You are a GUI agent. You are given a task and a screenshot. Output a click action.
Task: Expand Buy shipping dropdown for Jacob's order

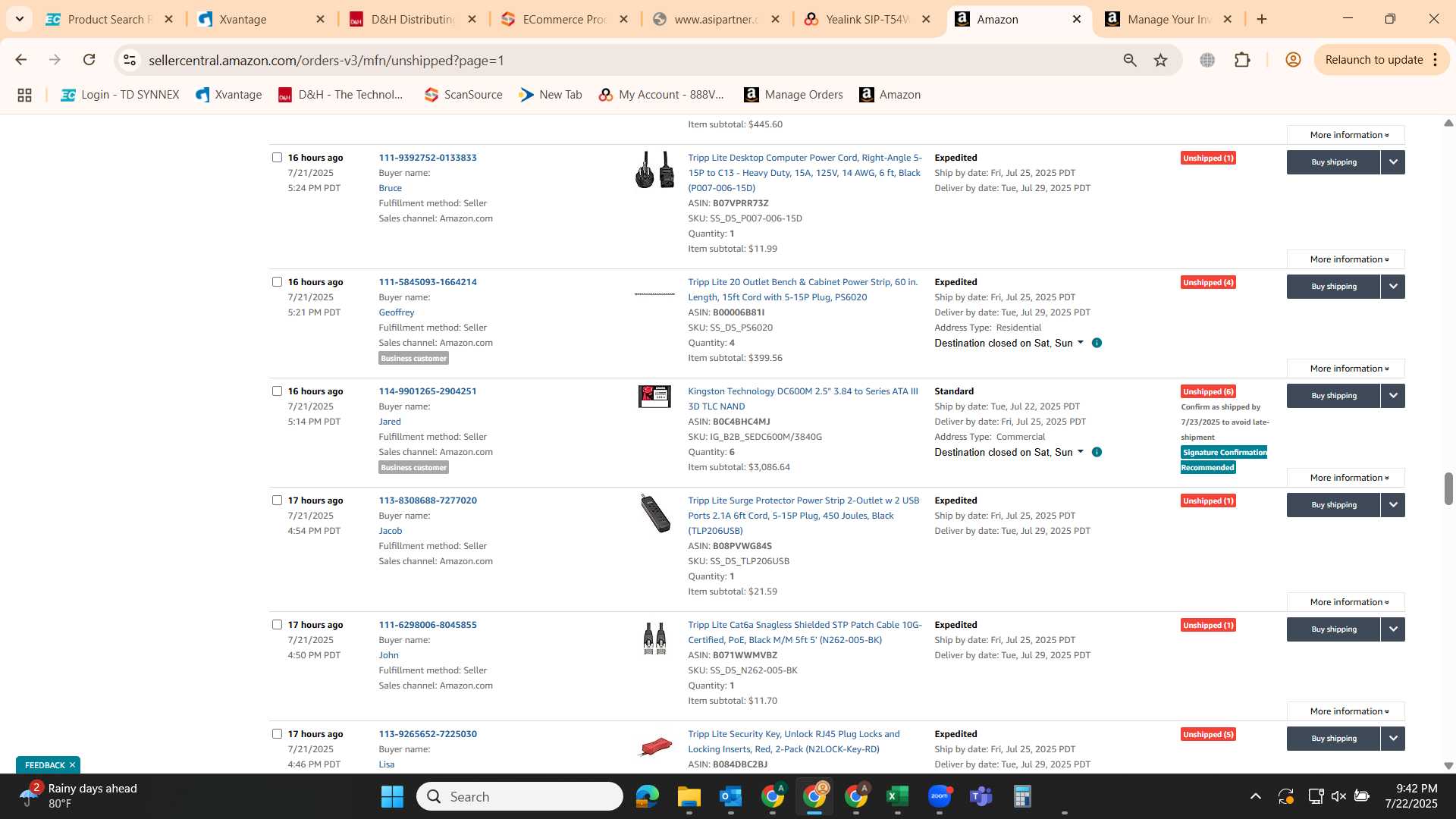(x=1393, y=505)
